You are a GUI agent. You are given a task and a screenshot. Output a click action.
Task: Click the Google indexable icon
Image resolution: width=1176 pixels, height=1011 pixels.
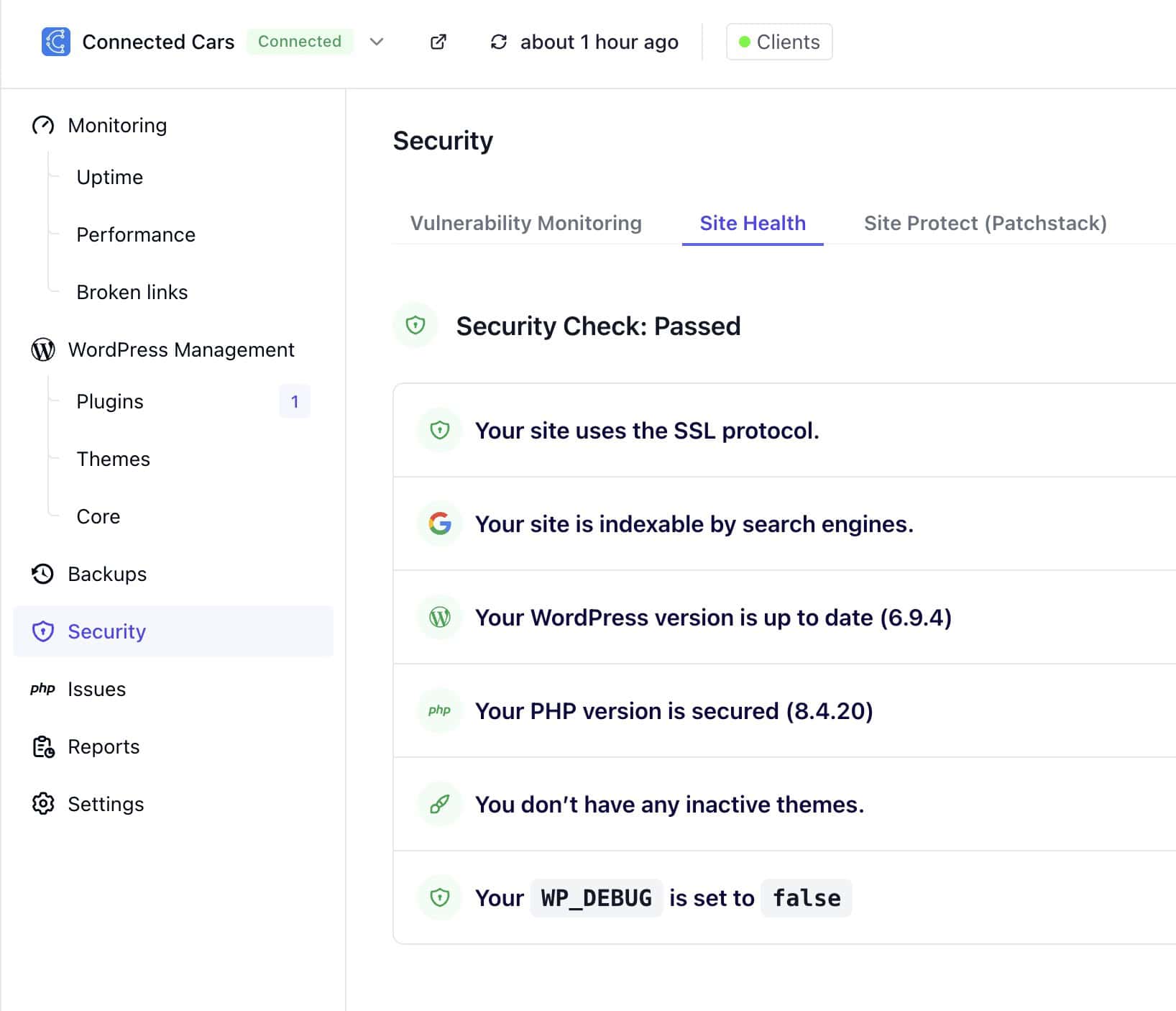(440, 523)
